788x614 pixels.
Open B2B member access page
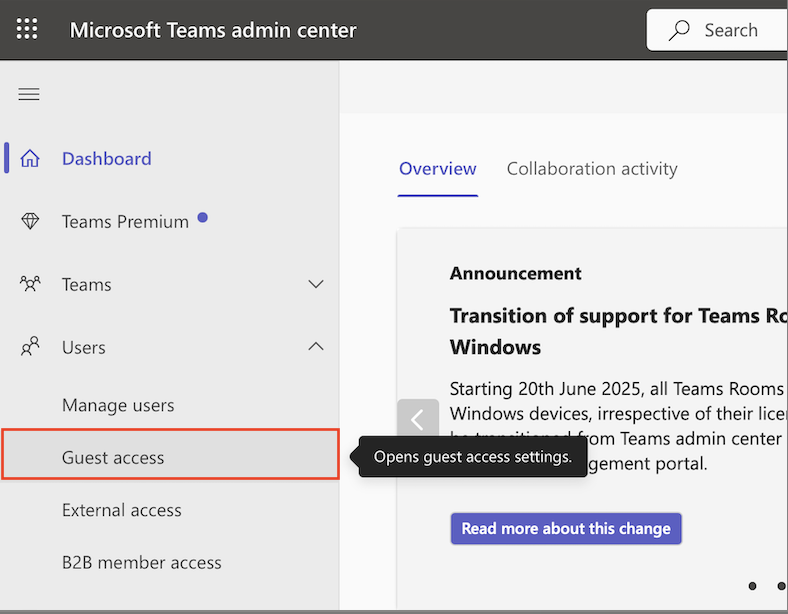(x=142, y=562)
